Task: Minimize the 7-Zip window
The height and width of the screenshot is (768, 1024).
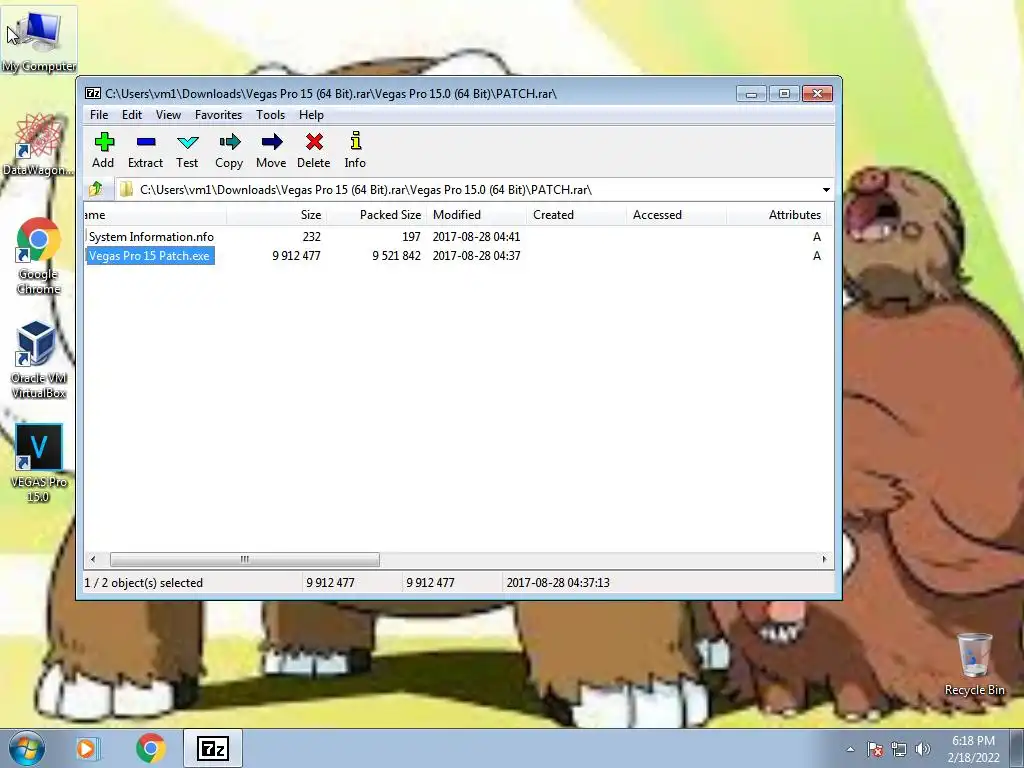Action: tap(752, 94)
